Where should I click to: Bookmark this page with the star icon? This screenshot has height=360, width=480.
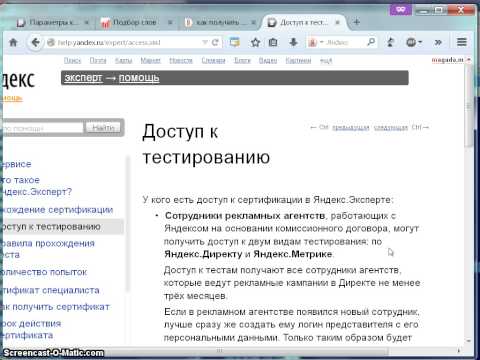255,42
